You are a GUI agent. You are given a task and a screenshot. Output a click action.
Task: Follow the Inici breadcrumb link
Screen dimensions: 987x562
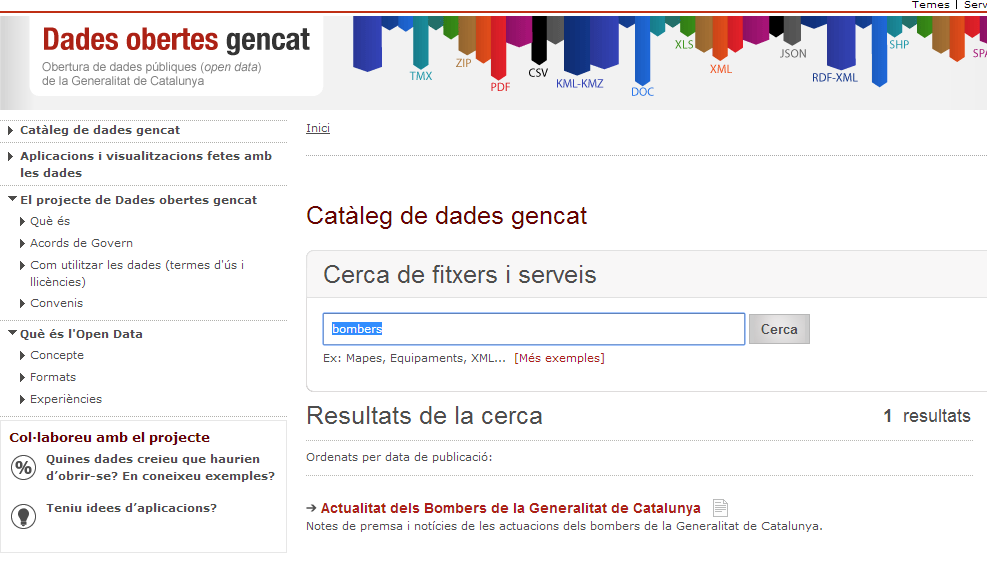pos(318,128)
